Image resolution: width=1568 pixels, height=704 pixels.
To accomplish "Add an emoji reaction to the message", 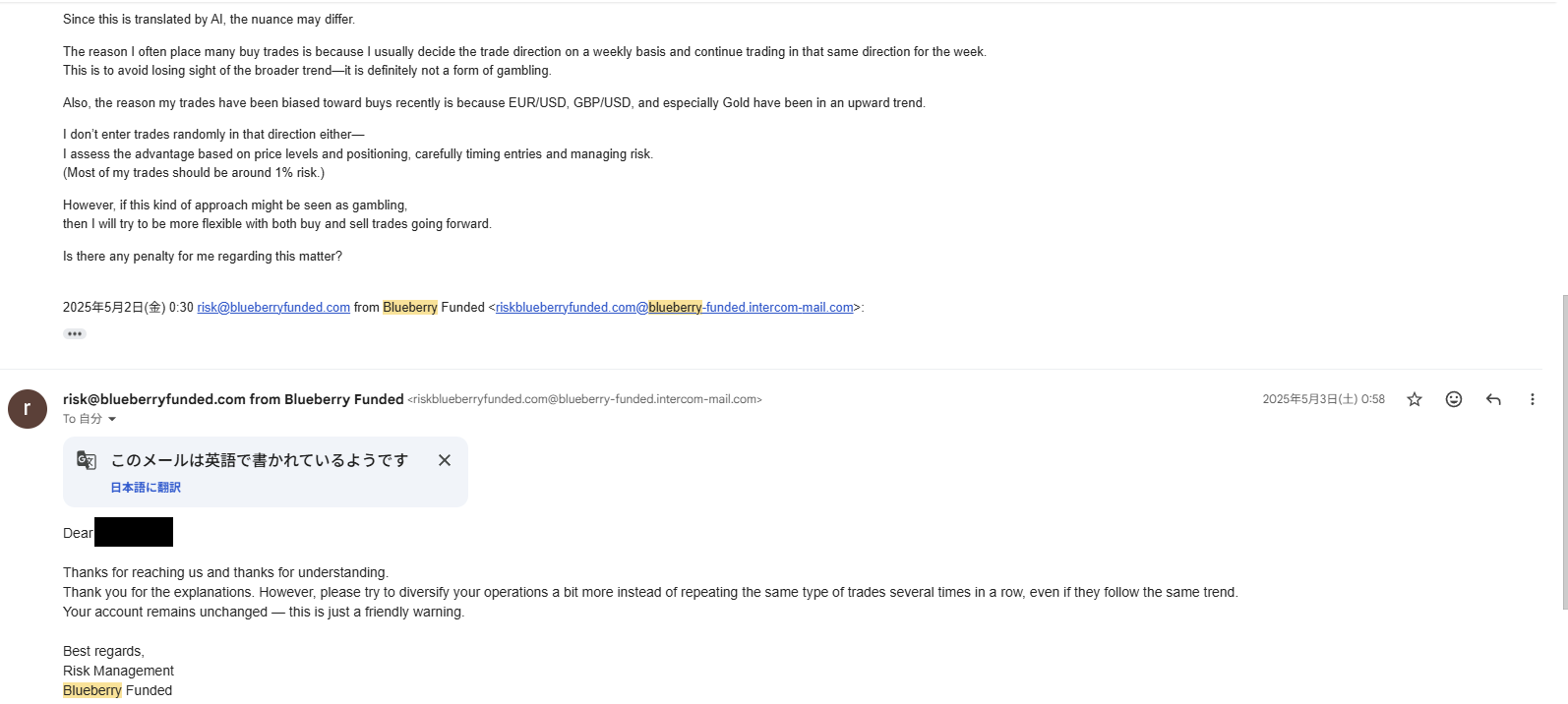I will 1454,399.
